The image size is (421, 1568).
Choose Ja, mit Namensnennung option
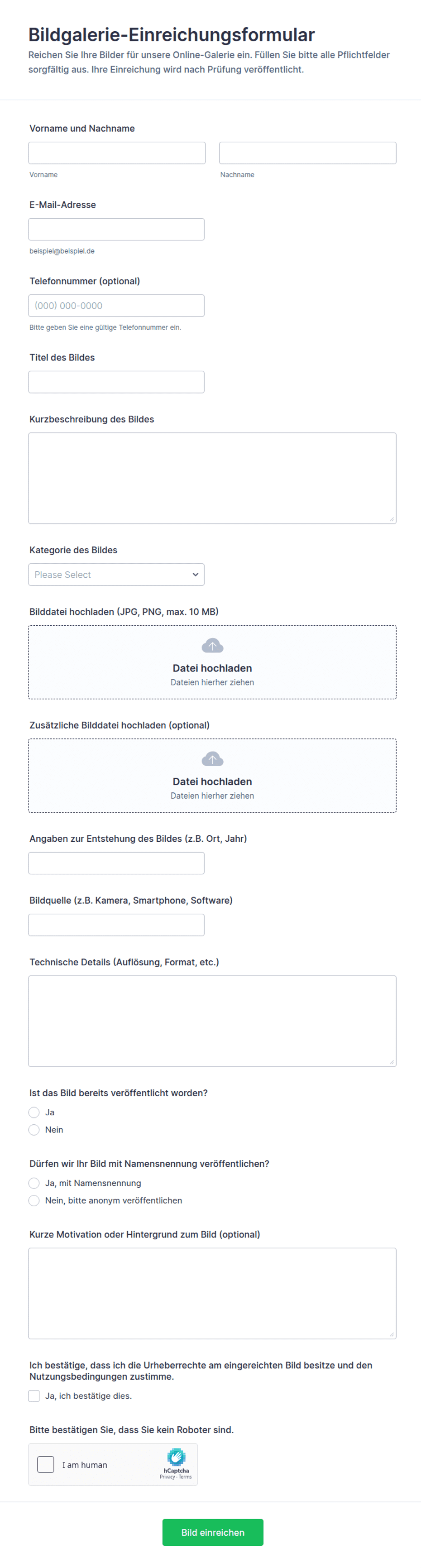point(34,1183)
